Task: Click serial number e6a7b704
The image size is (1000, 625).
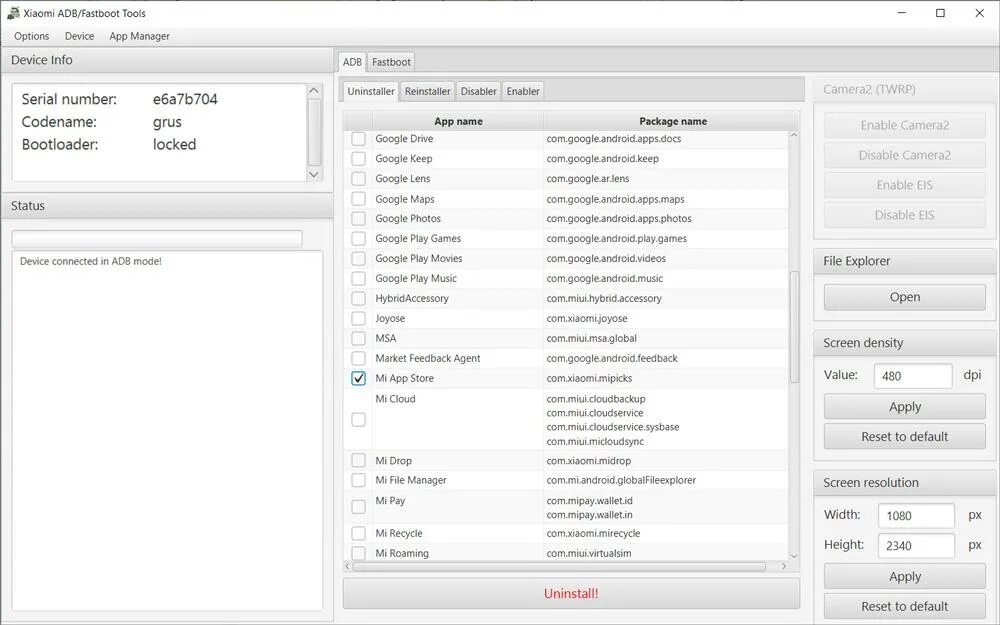Action: pyautogui.click(x=185, y=99)
